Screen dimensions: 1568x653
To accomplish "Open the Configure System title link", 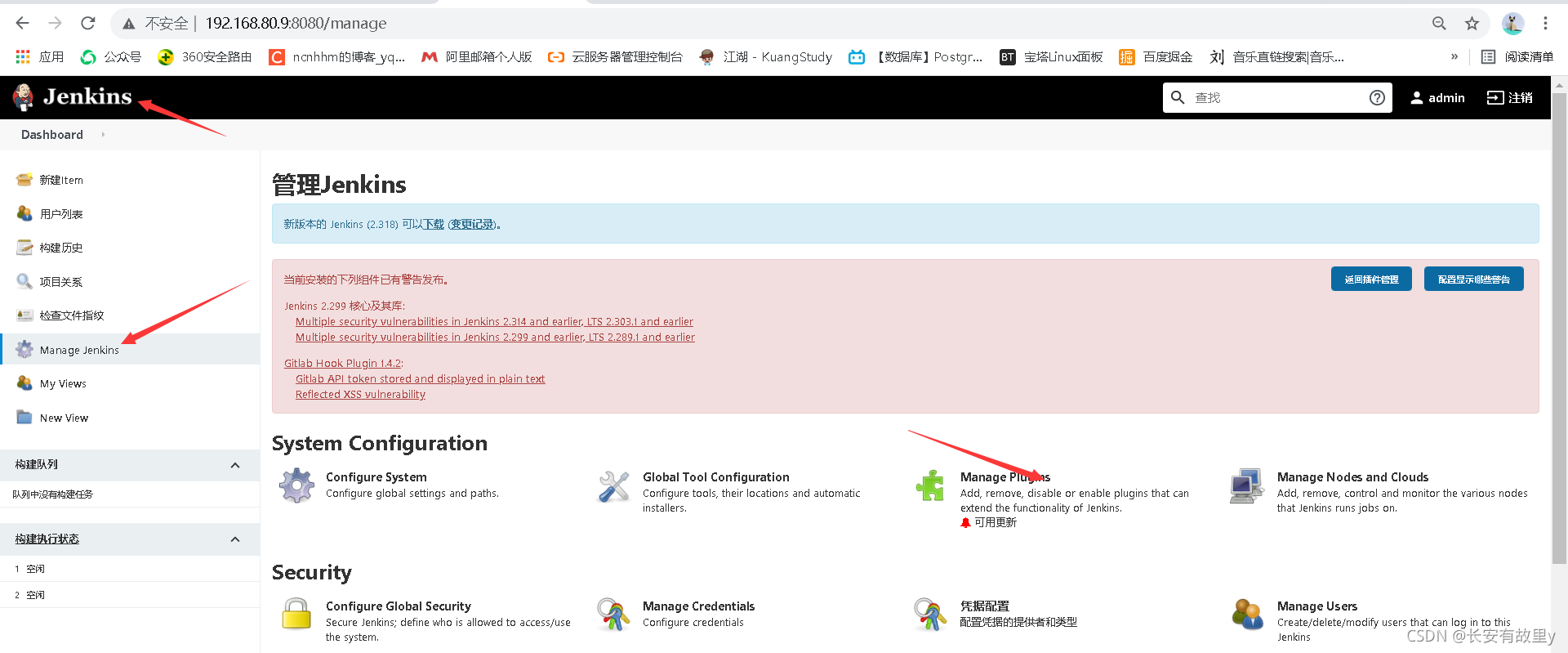I will tap(376, 477).
